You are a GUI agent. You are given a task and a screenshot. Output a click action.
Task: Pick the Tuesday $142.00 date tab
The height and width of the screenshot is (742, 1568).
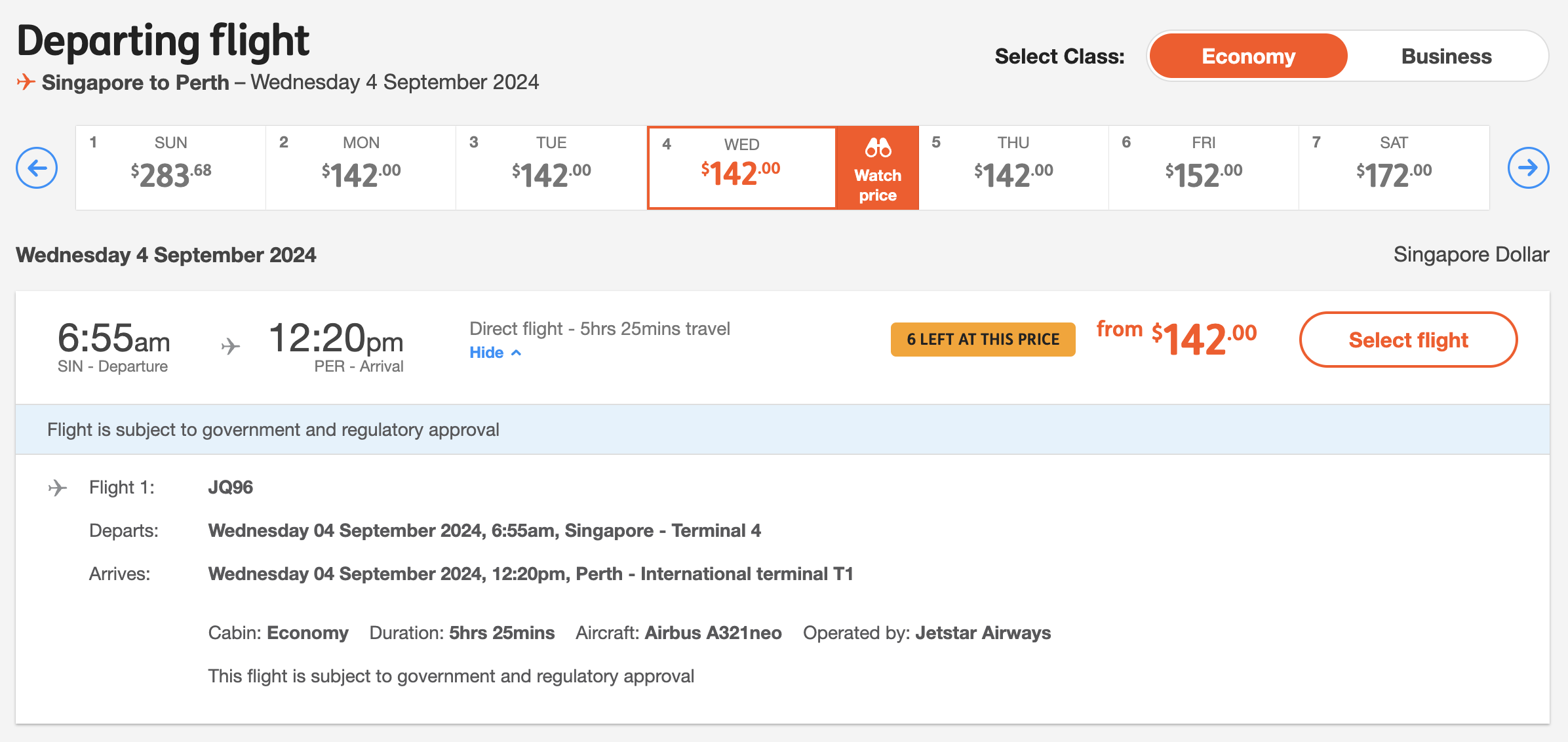[x=551, y=168]
